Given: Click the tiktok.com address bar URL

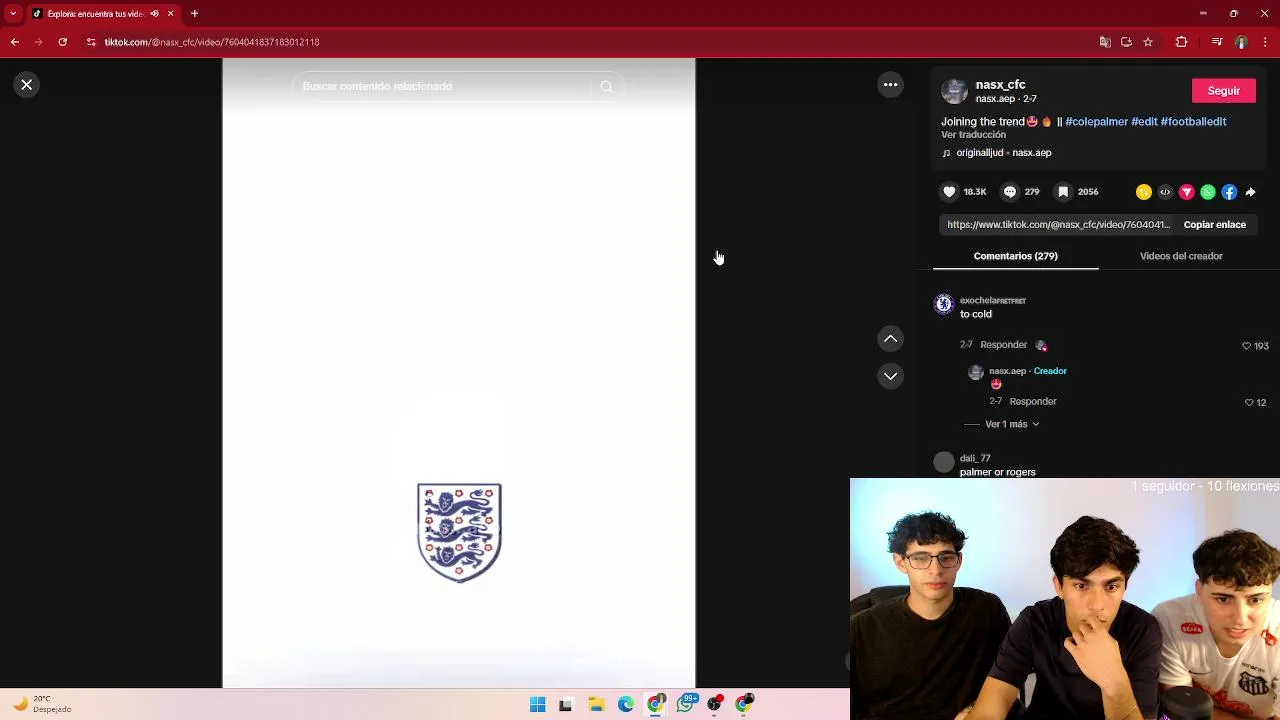Looking at the screenshot, I should [212, 42].
